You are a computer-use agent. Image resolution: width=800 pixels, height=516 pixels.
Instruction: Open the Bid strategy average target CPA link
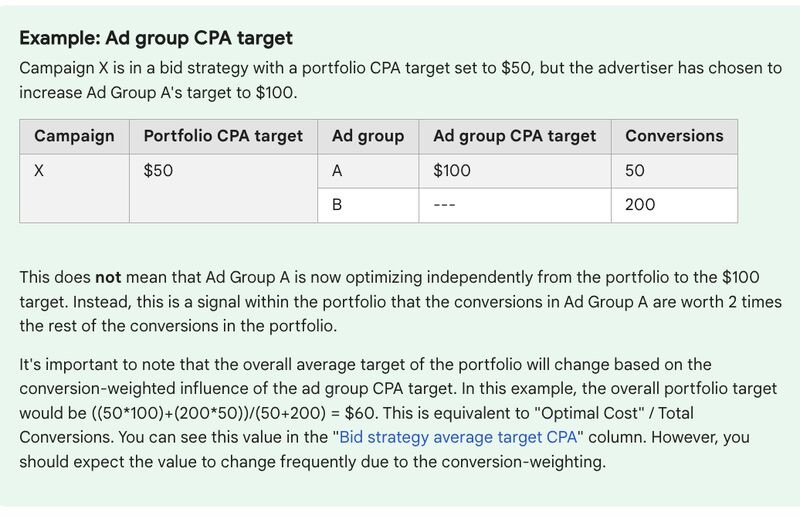(462, 438)
